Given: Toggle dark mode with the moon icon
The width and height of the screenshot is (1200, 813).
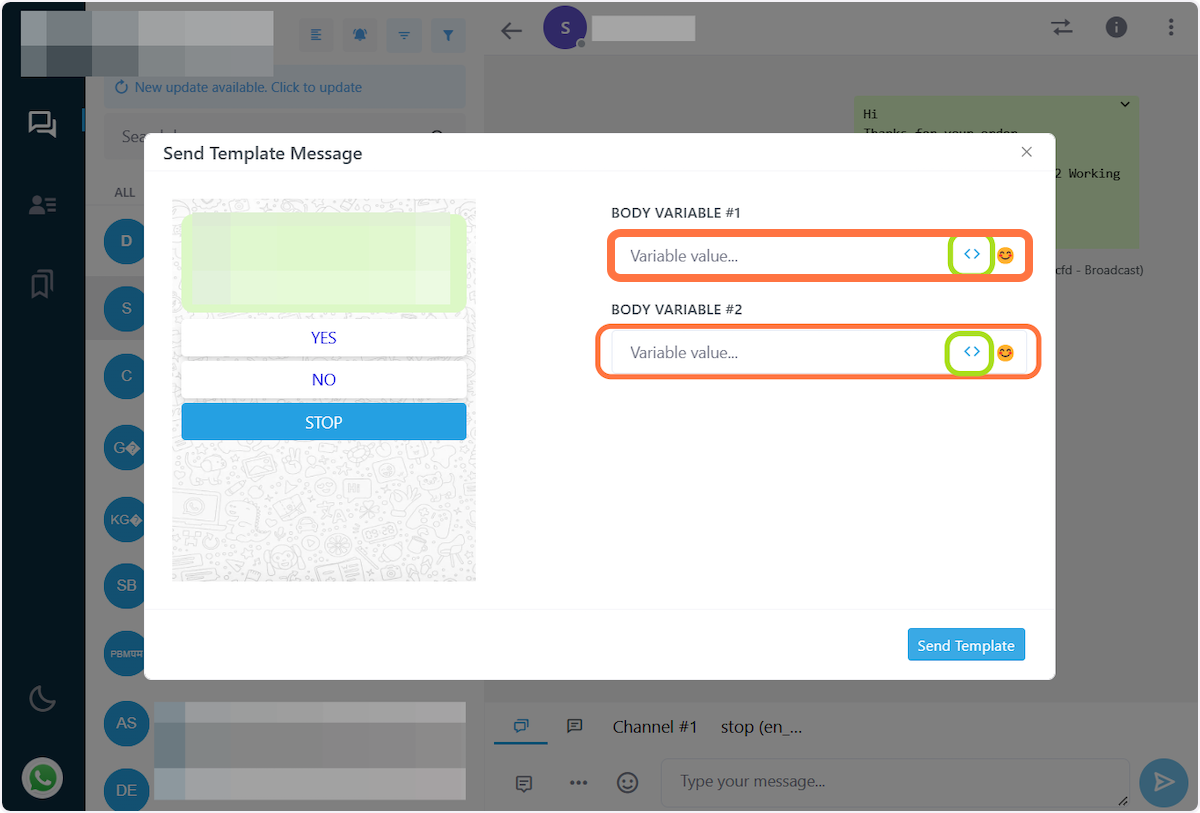Looking at the screenshot, I should [42, 698].
